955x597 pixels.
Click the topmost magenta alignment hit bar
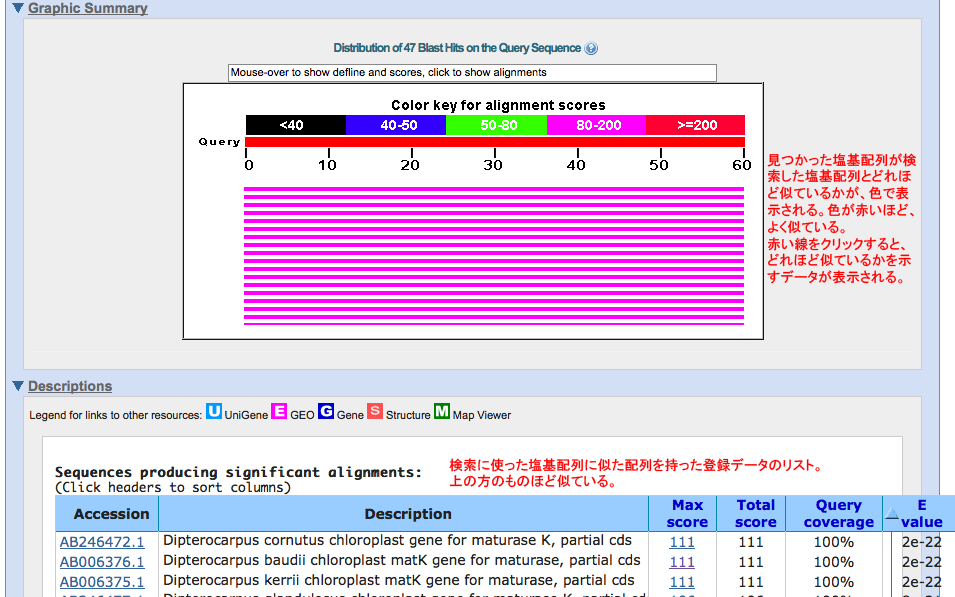pyautogui.click(x=494, y=189)
